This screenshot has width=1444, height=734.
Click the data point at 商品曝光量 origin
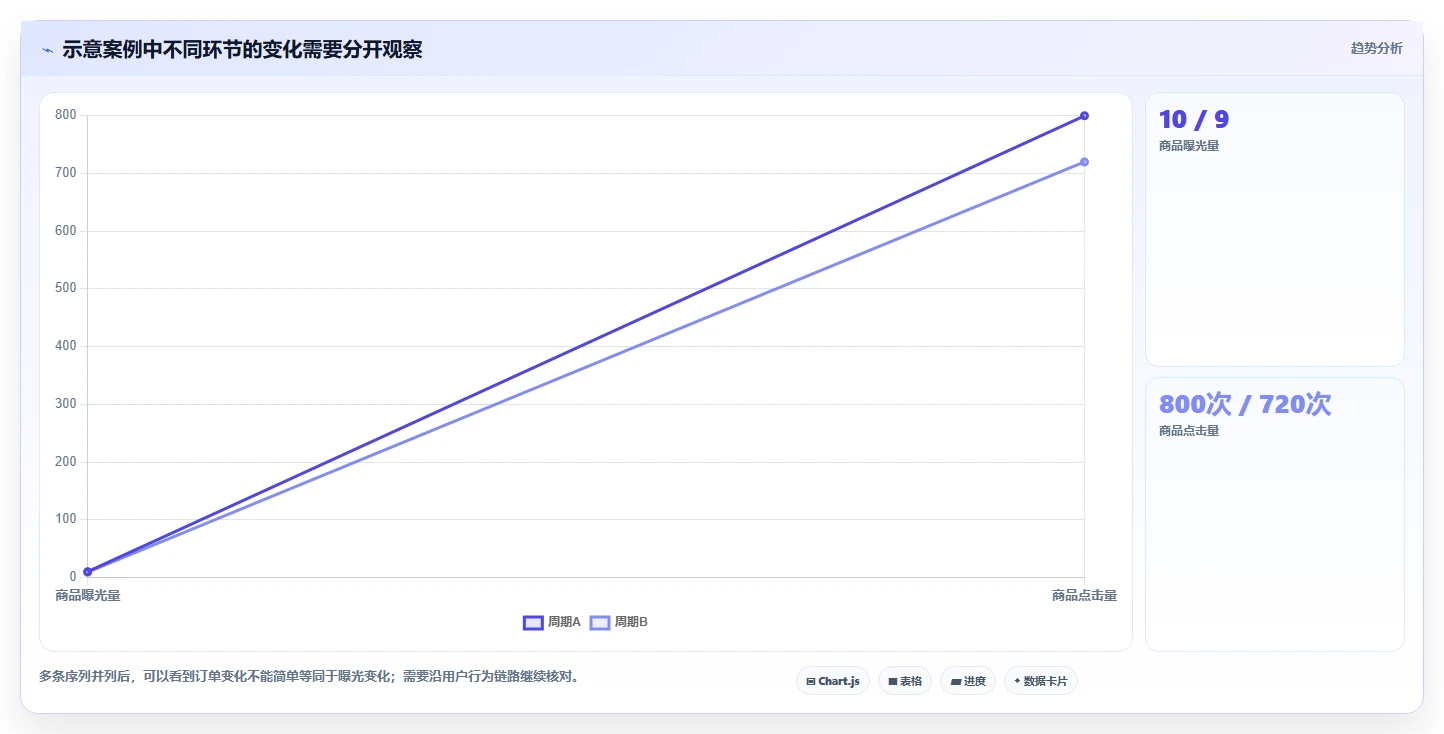[88, 571]
